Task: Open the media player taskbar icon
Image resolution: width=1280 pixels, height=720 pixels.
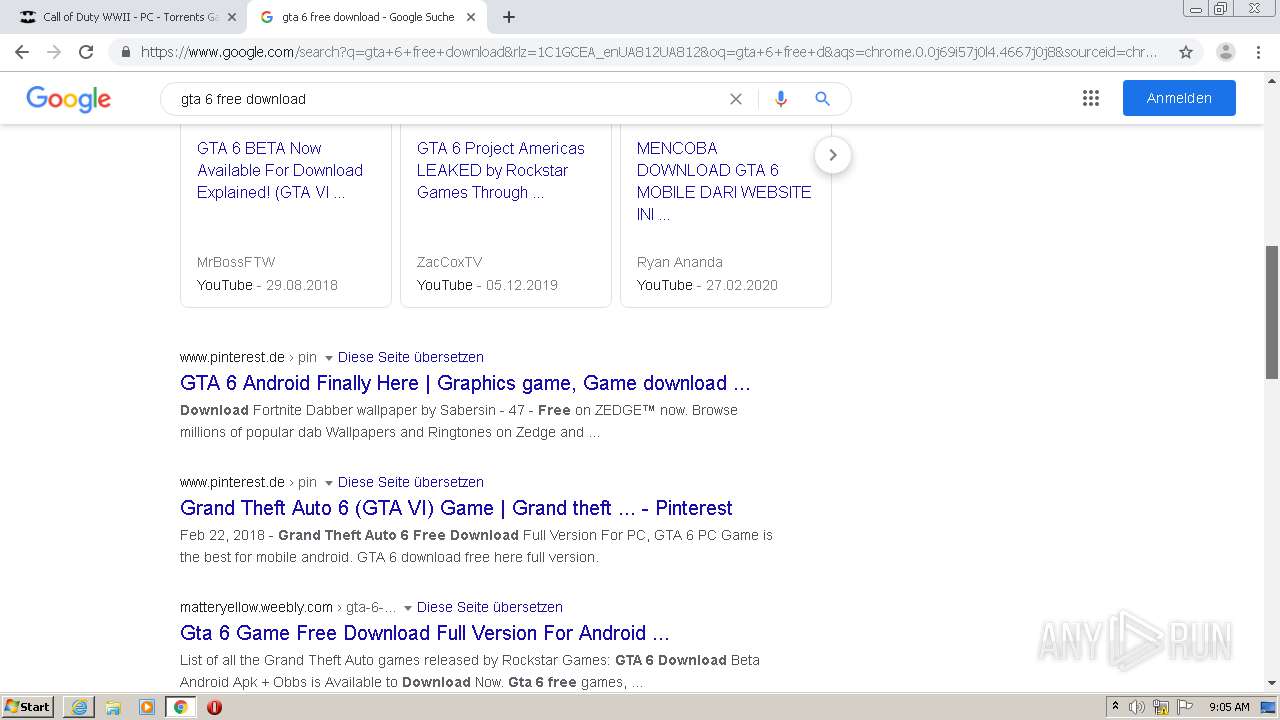Action: pos(147,707)
